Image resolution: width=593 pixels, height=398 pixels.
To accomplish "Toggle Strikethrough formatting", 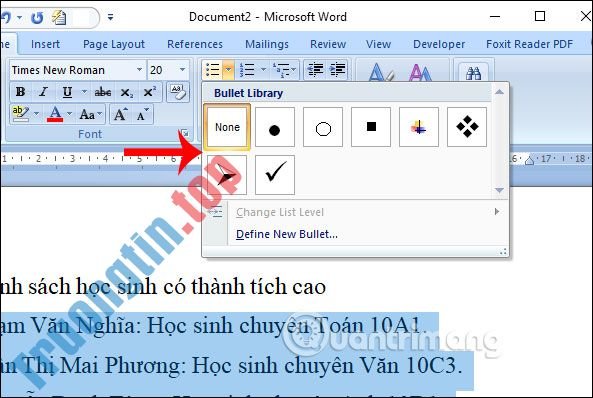I will point(102,92).
